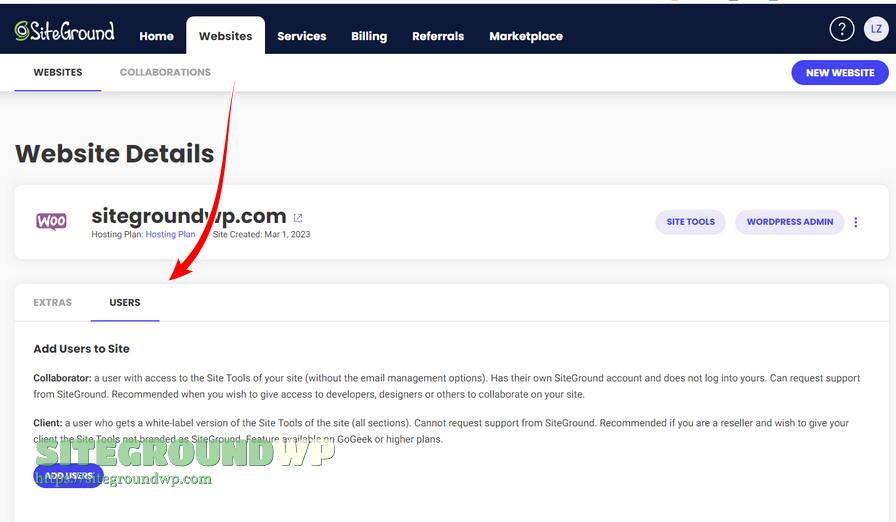Image resolution: width=896 pixels, height=522 pixels.
Task: Switch to the COLLABORATIONS sub-tab
Action: pyautogui.click(x=165, y=73)
